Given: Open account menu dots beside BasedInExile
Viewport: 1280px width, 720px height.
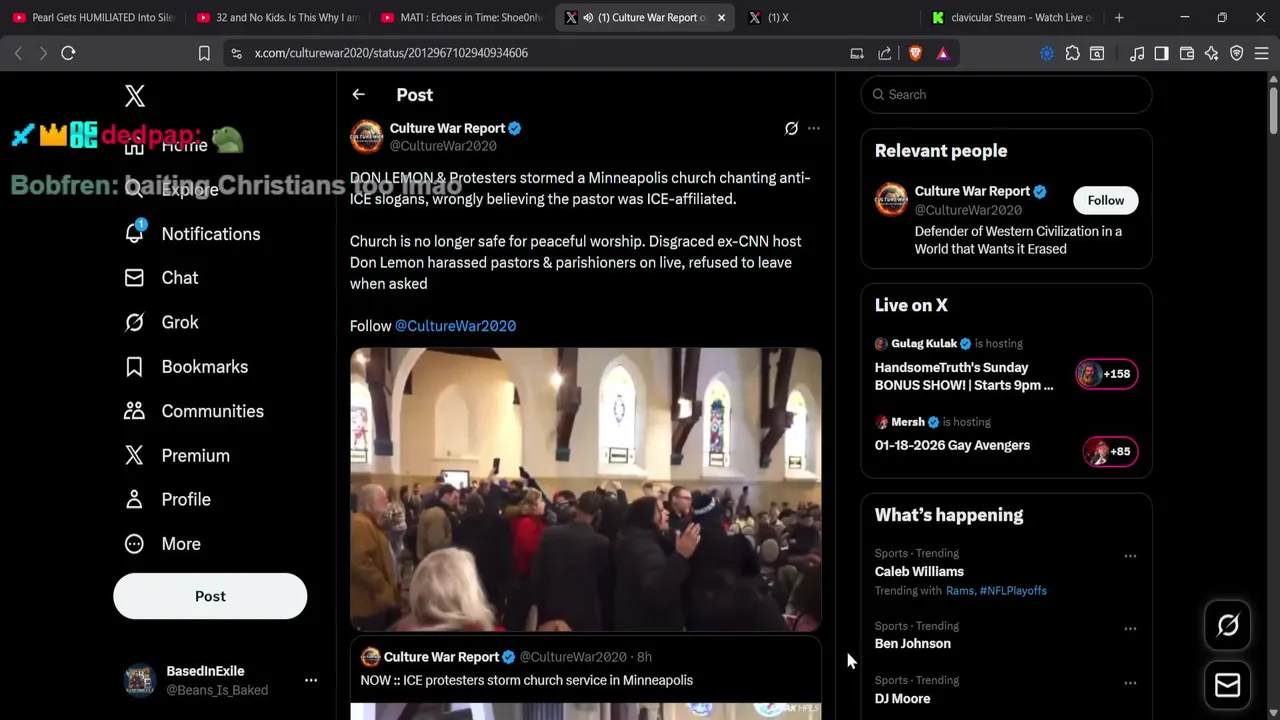Looking at the screenshot, I should coord(311,680).
